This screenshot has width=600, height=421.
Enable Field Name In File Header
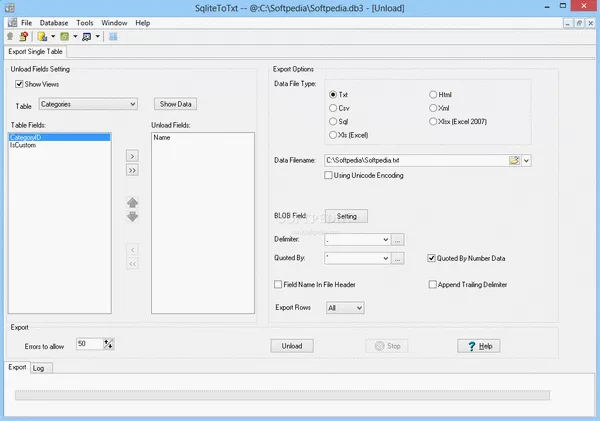[x=278, y=284]
